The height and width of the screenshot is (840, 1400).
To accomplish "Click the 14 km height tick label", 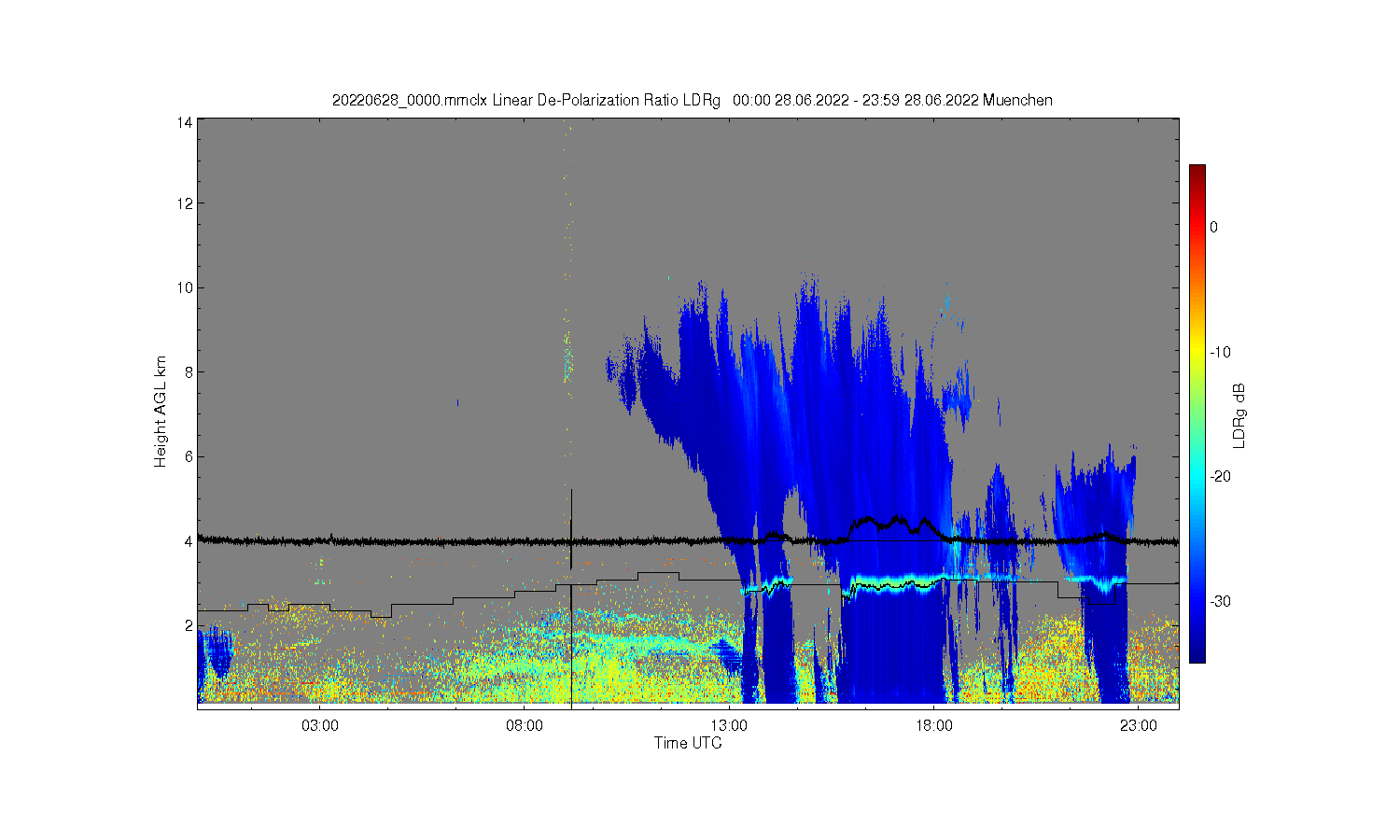I will point(186,122).
